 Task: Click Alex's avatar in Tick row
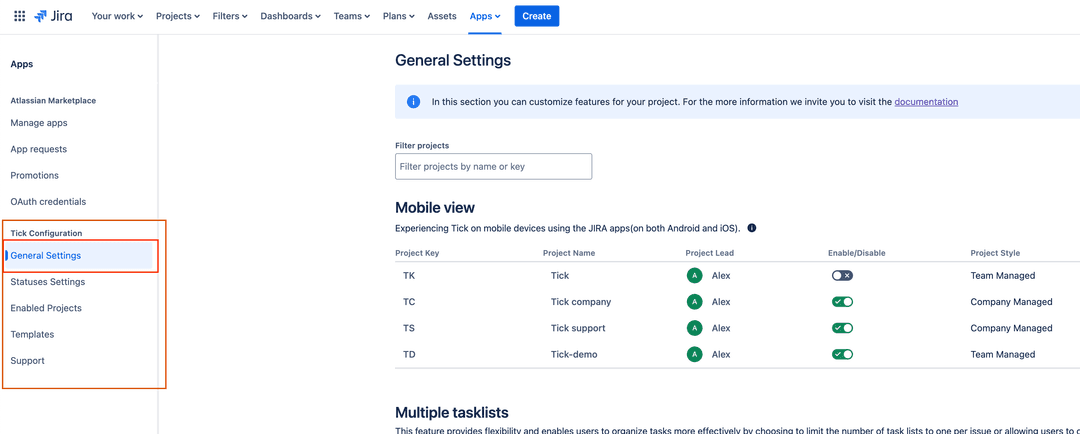coord(694,276)
